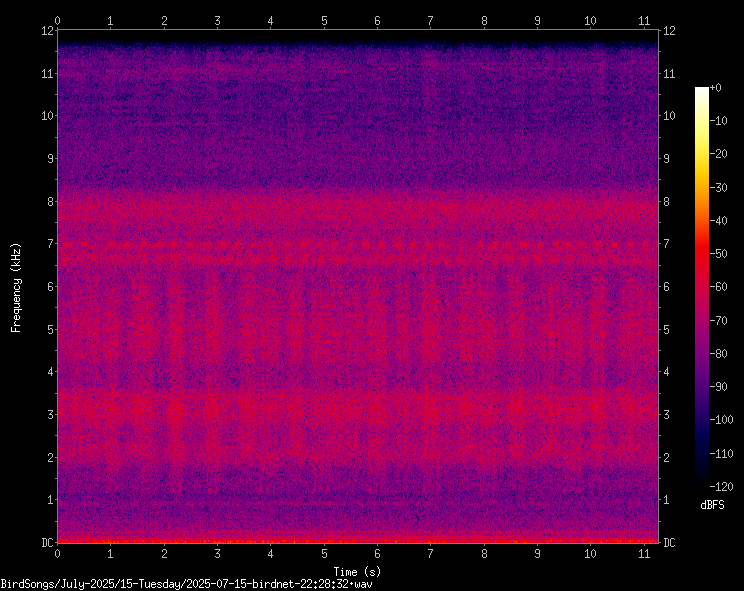Click the '-60' label on the color scale
The height and width of the screenshot is (591, 744).
(719, 287)
